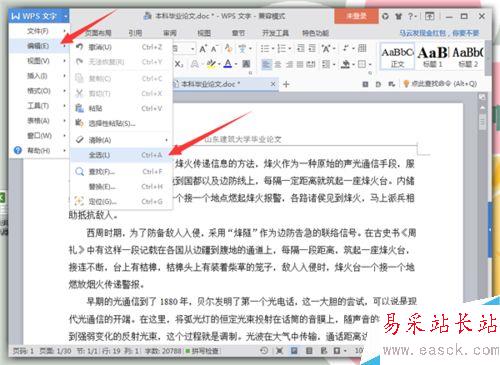Click the font color A icon
This screenshot has width=500, height=365.
point(228,64)
